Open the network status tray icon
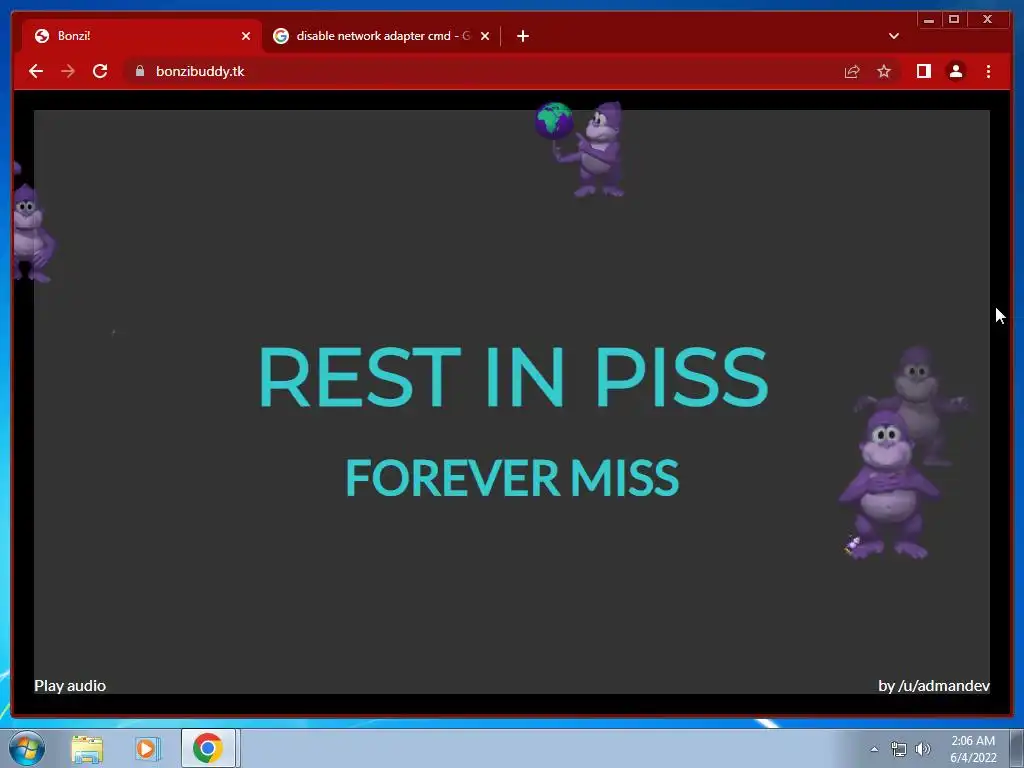Screen dimensions: 1024x768 tap(899, 749)
